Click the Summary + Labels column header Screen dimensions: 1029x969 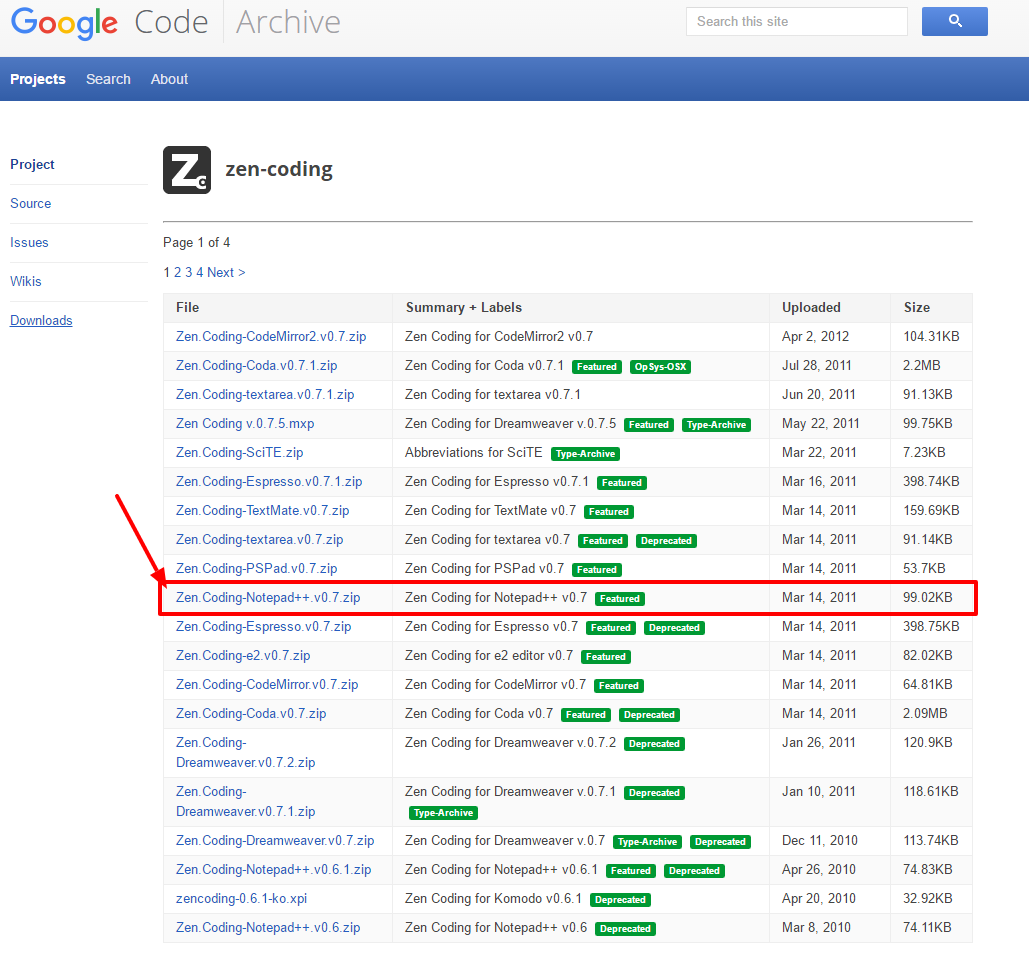[x=464, y=307]
